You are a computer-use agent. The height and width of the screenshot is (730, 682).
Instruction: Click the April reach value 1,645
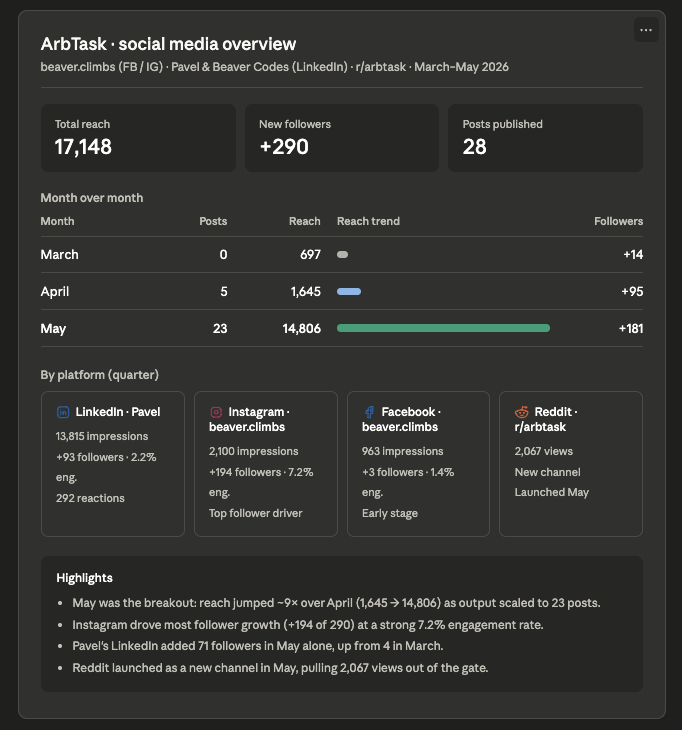point(305,291)
